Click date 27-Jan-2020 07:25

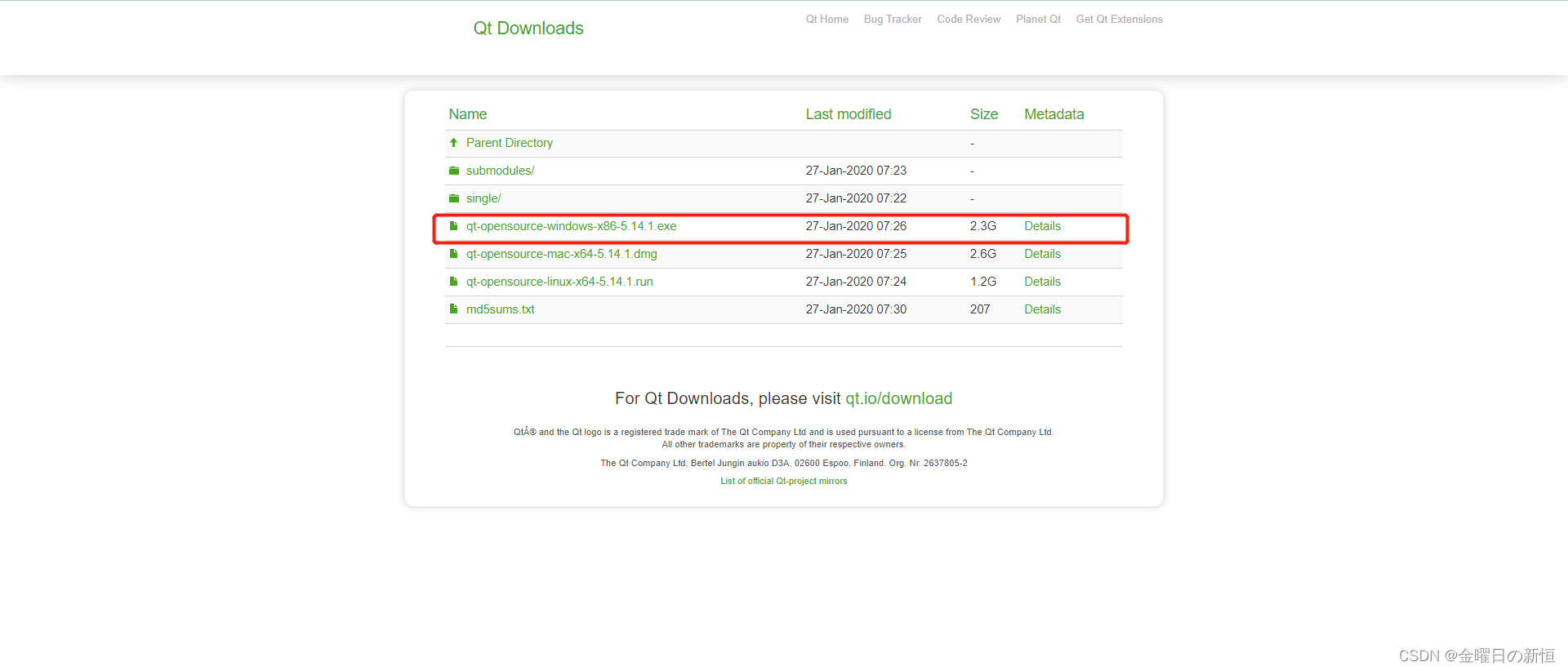point(856,254)
